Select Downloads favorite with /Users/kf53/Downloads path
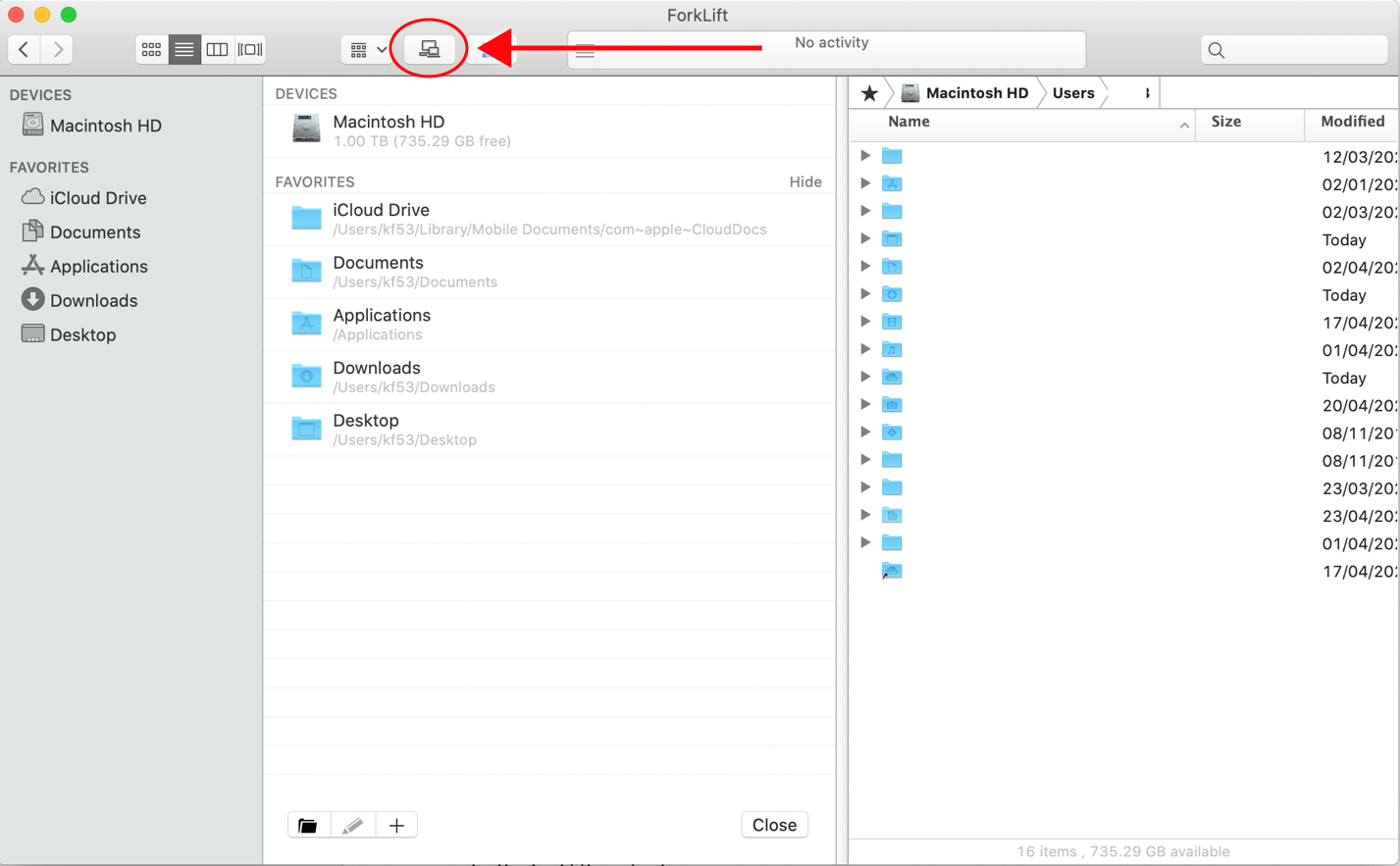 (x=549, y=377)
